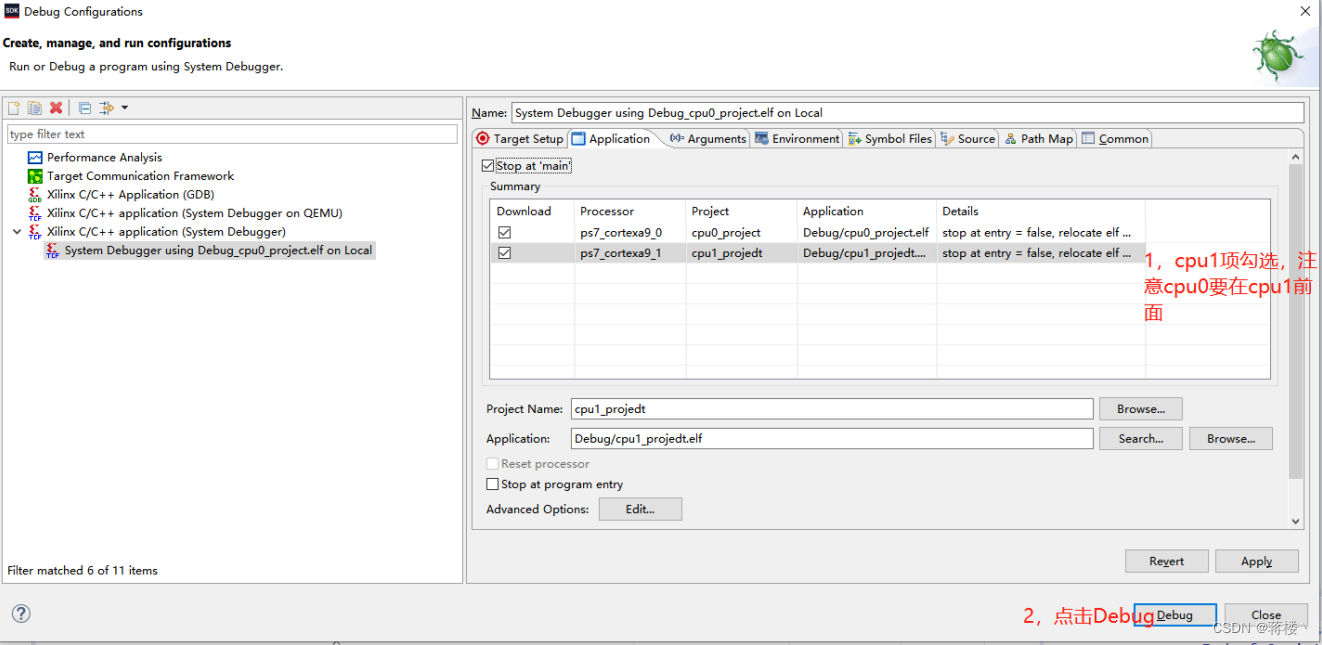Toggle the Stop at program entry checkbox
The image size is (1322, 645).
[x=492, y=484]
